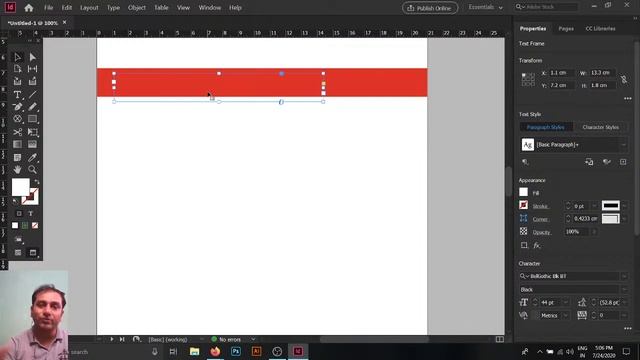Viewport: 640px width, 360px height.
Task: Click the Adobe Stock search field
Action: 547,7
